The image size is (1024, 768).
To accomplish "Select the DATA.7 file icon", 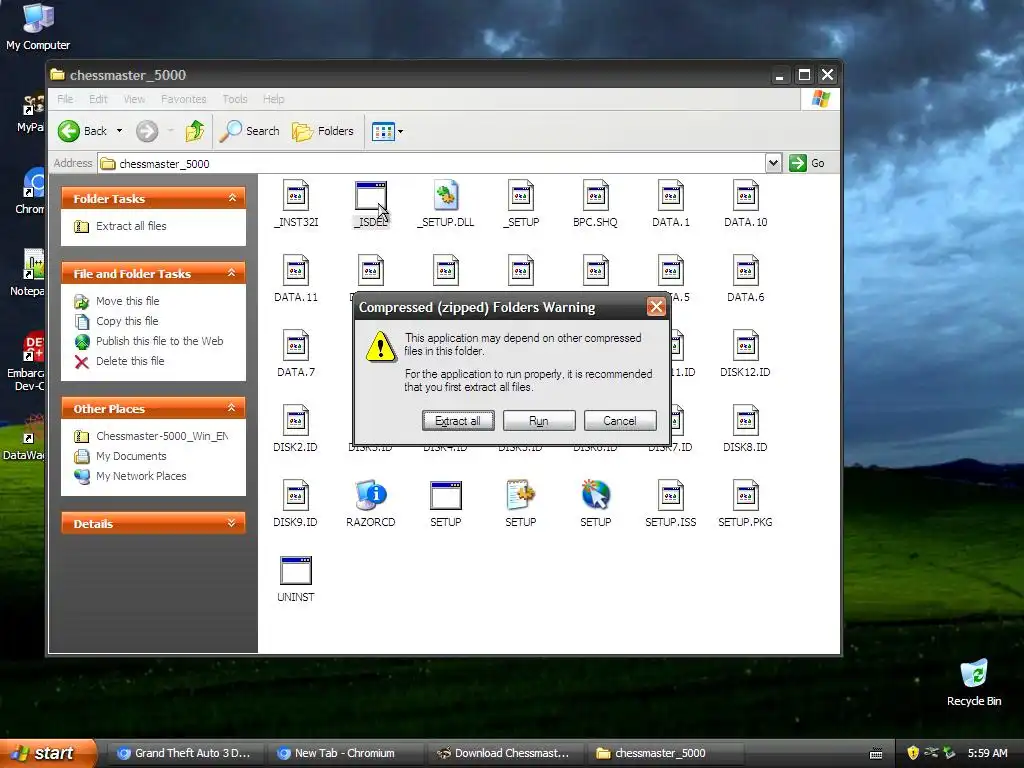I will (296, 345).
